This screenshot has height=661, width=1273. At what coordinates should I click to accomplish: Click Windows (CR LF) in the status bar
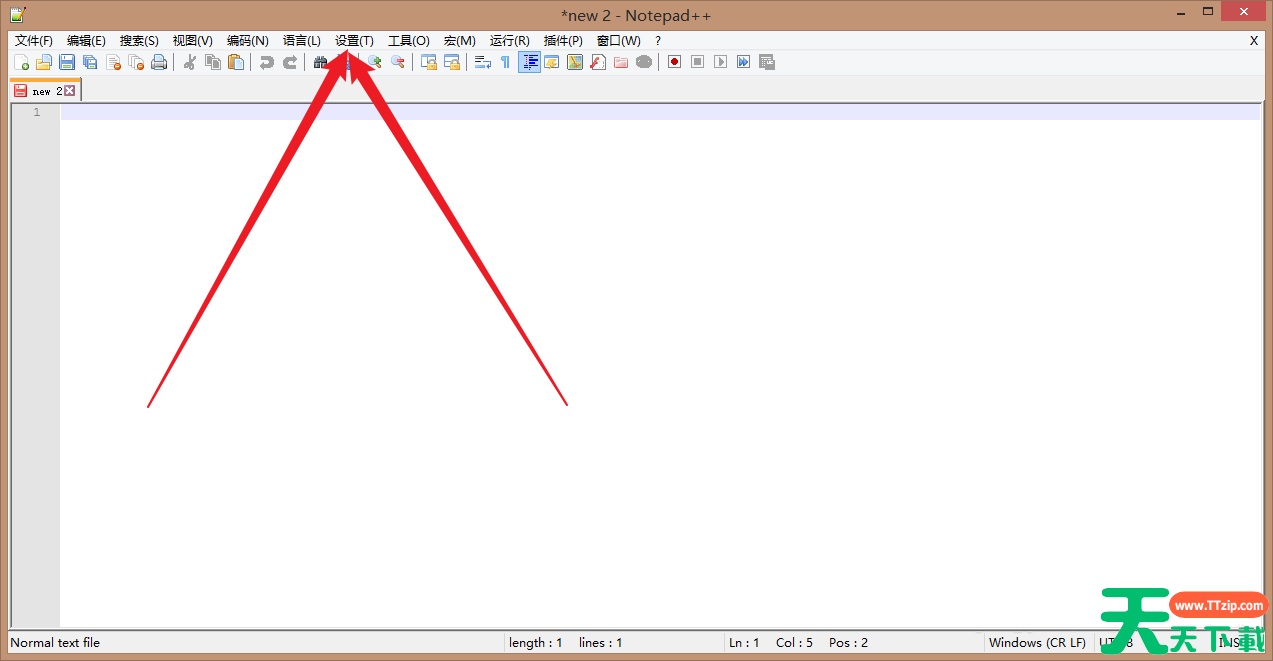click(x=1037, y=642)
